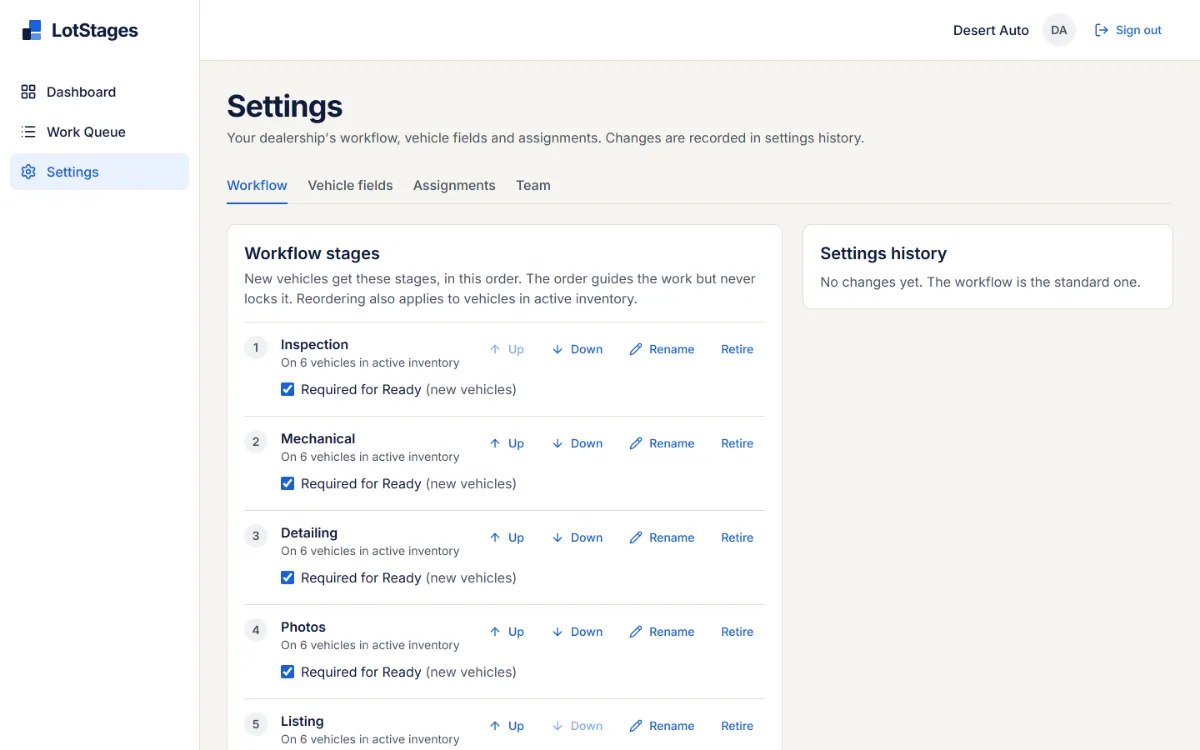1200x750 pixels.
Task: Toggle Required for Ready on Detailing
Action: click(x=288, y=577)
